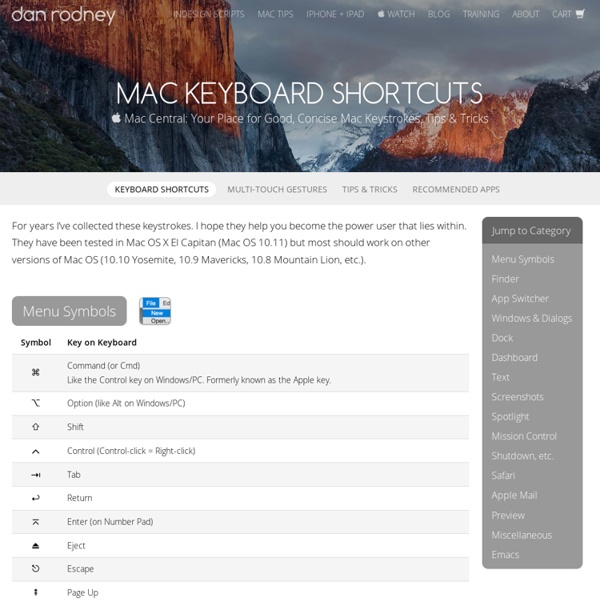The image size is (600, 600).
Task: Jump to Safari category
Action: click(x=503, y=476)
